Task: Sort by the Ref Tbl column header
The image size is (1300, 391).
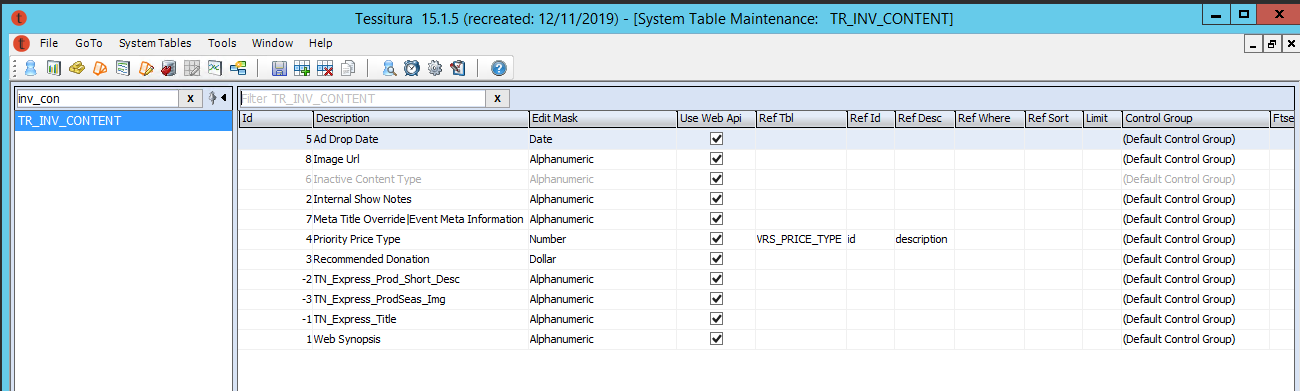Action: pos(800,118)
